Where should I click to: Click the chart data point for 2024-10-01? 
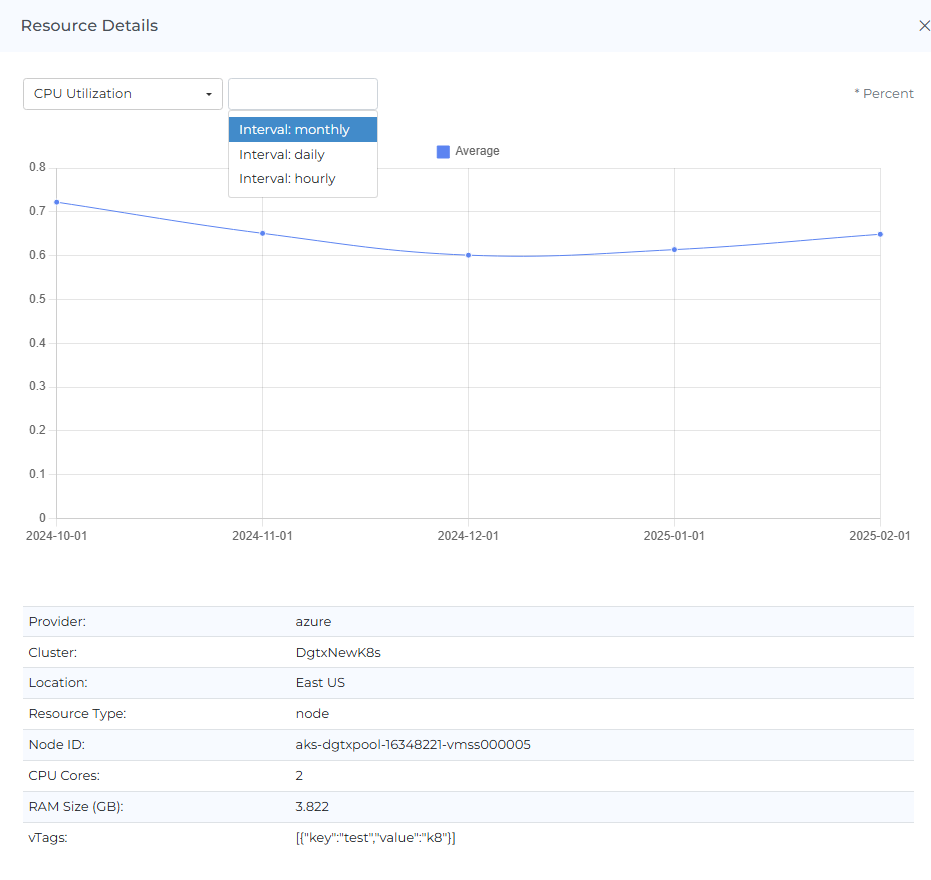[x=57, y=202]
